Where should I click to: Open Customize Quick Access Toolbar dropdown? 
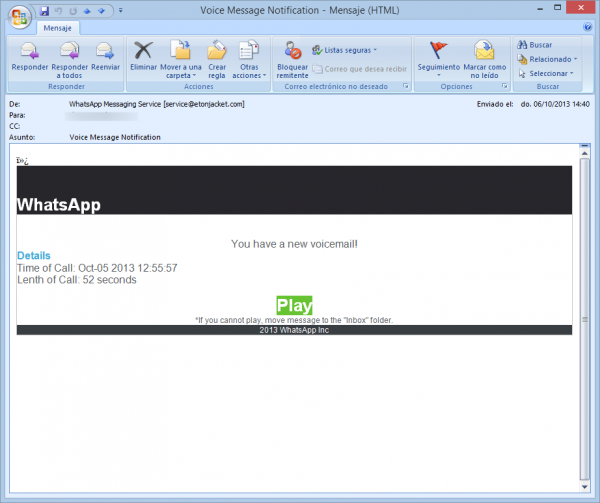(x=121, y=10)
